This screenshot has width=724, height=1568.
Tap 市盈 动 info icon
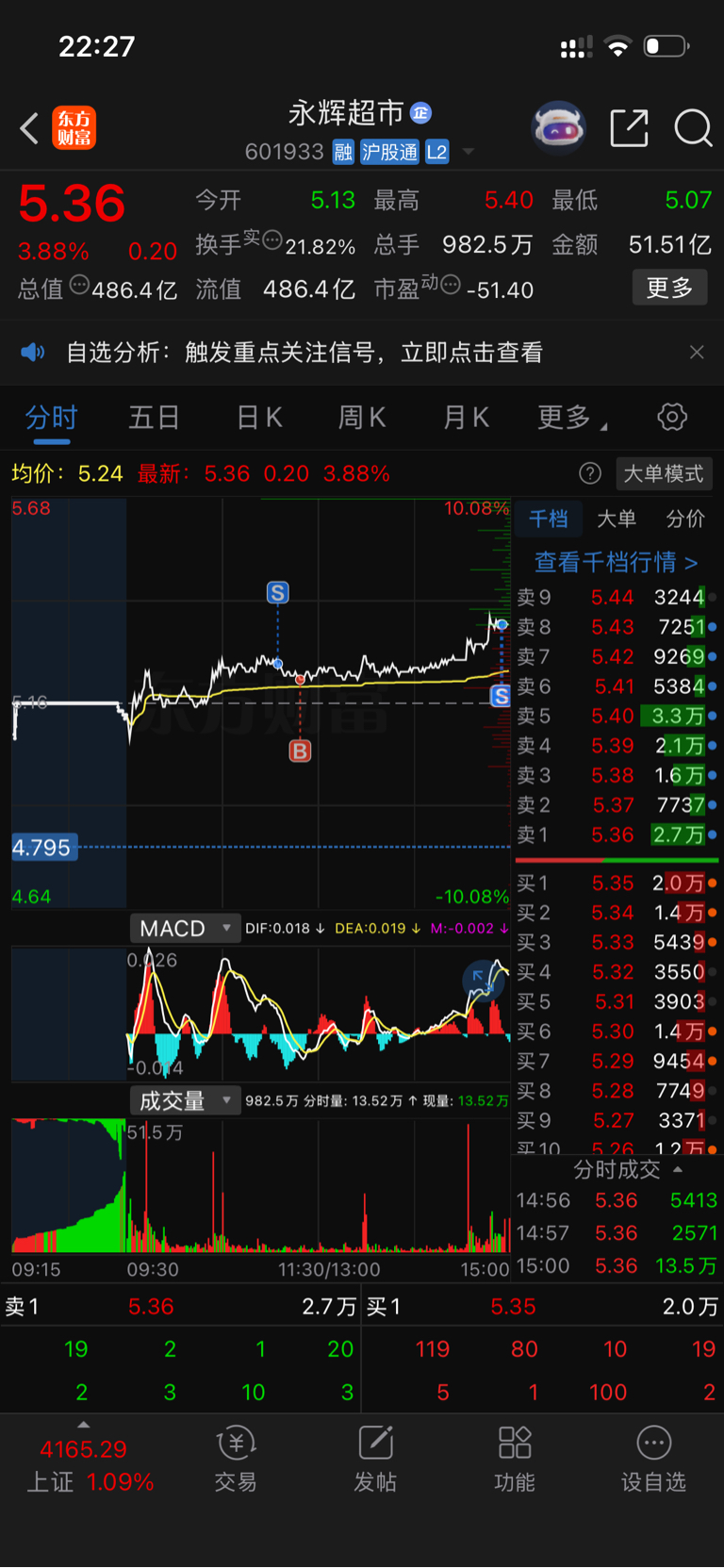point(451,284)
